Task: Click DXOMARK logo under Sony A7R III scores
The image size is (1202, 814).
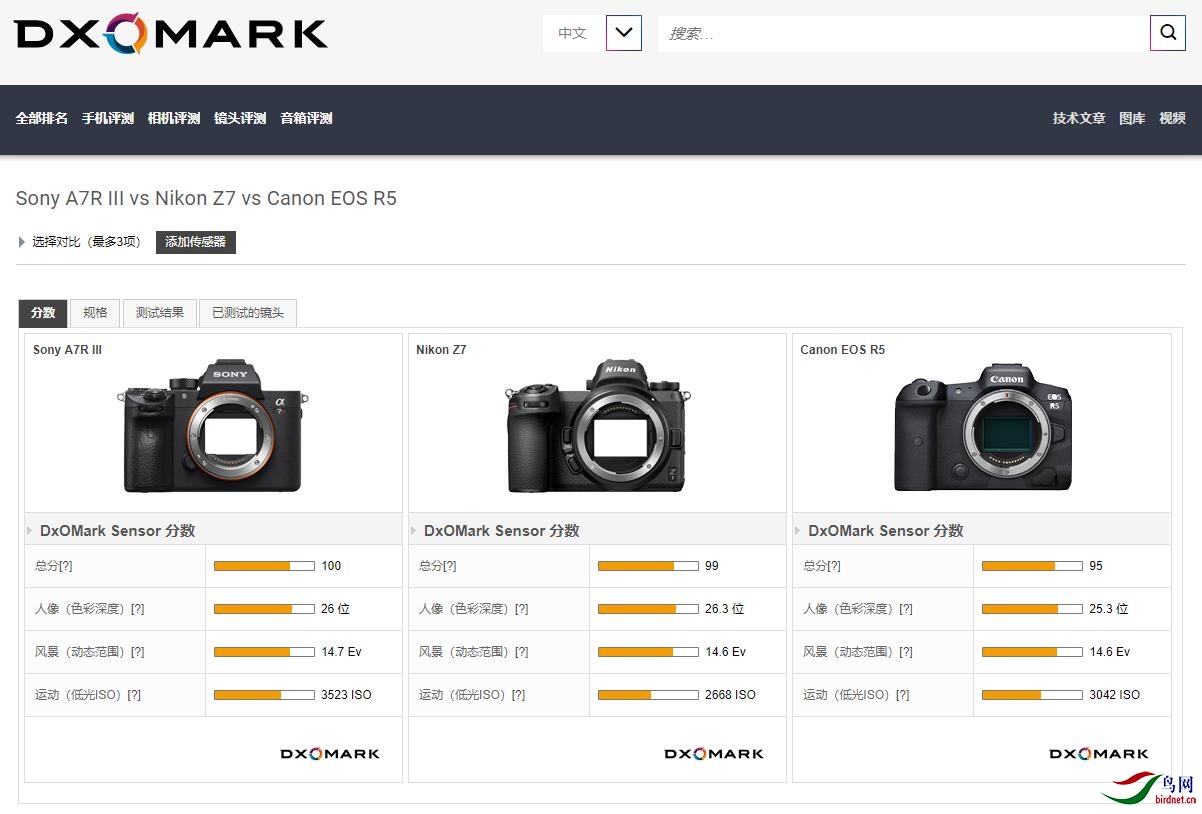Action: click(330, 754)
